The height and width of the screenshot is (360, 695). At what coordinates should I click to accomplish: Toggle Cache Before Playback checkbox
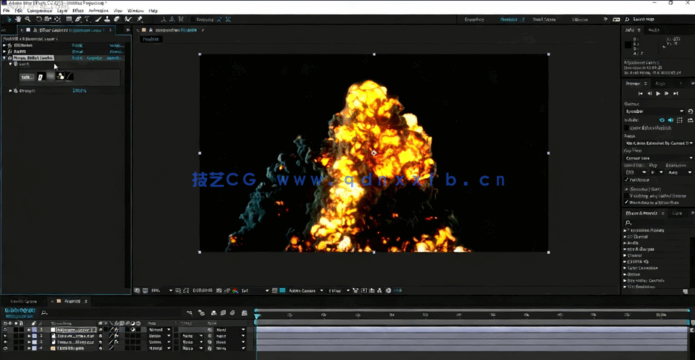click(x=627, y=128)
